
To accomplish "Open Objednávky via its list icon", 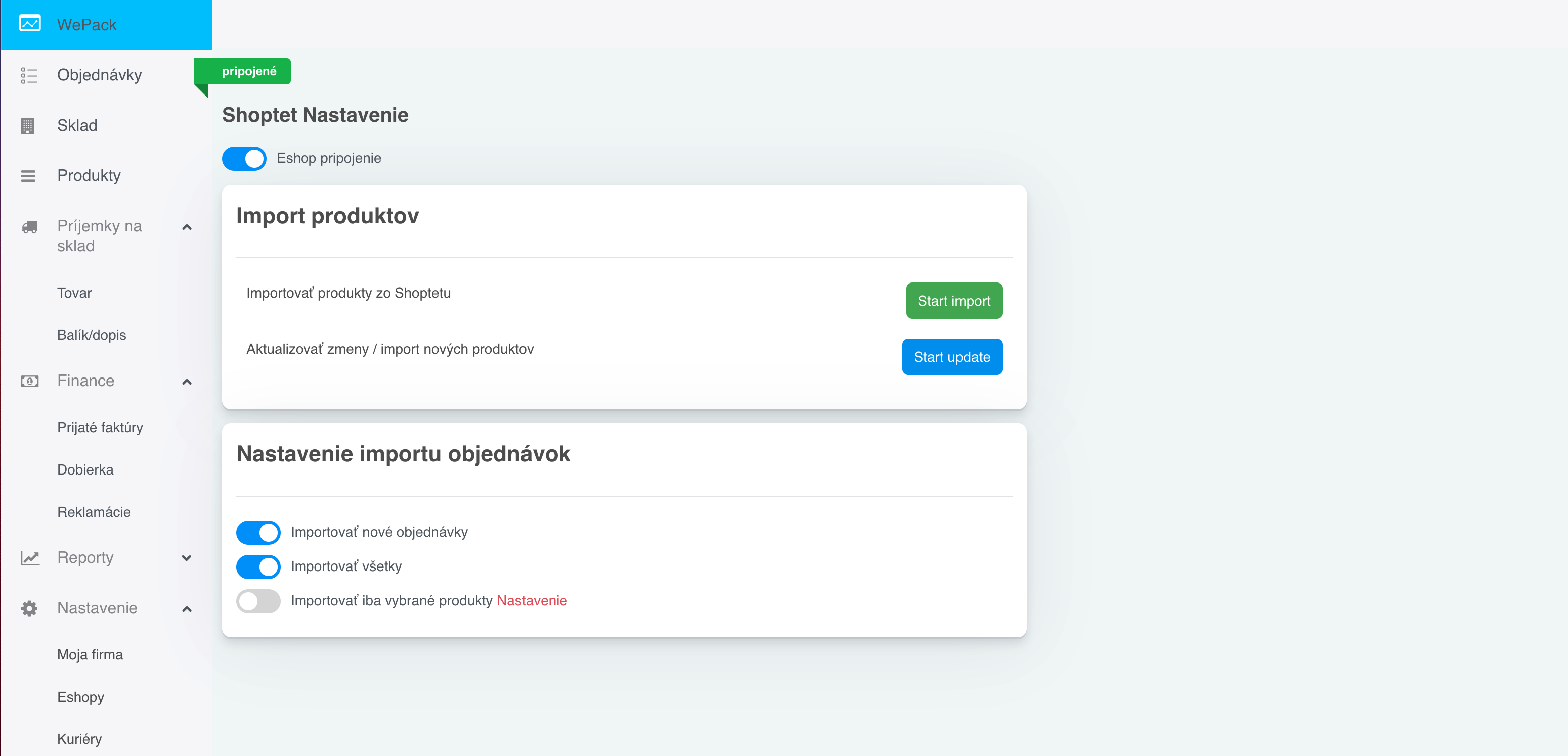I will pos(29,75).
